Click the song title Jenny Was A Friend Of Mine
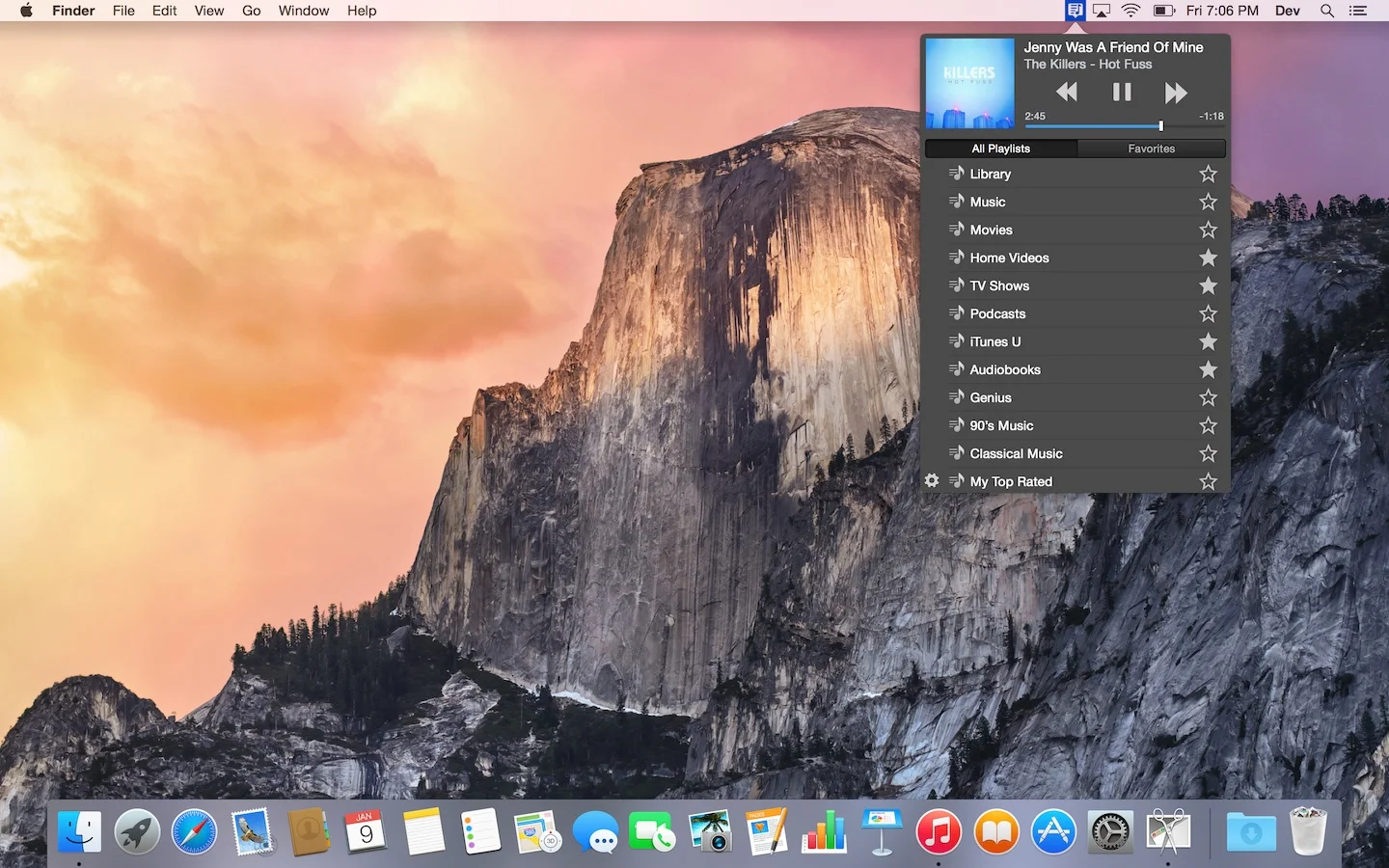Image resolution: width=1389 pixels, height=868 pixels. (1113, 47)
